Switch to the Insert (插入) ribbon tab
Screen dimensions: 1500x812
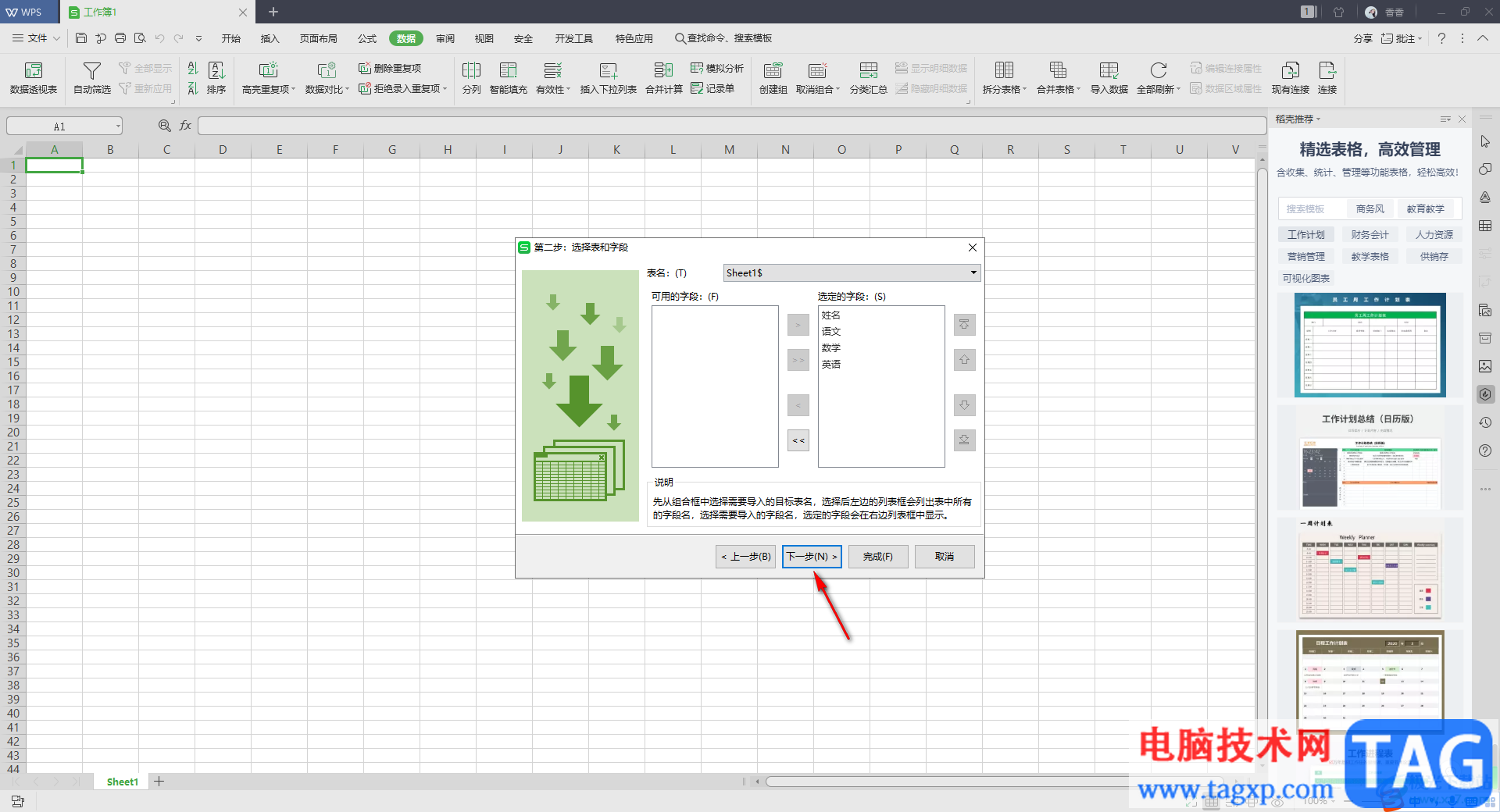270,38
